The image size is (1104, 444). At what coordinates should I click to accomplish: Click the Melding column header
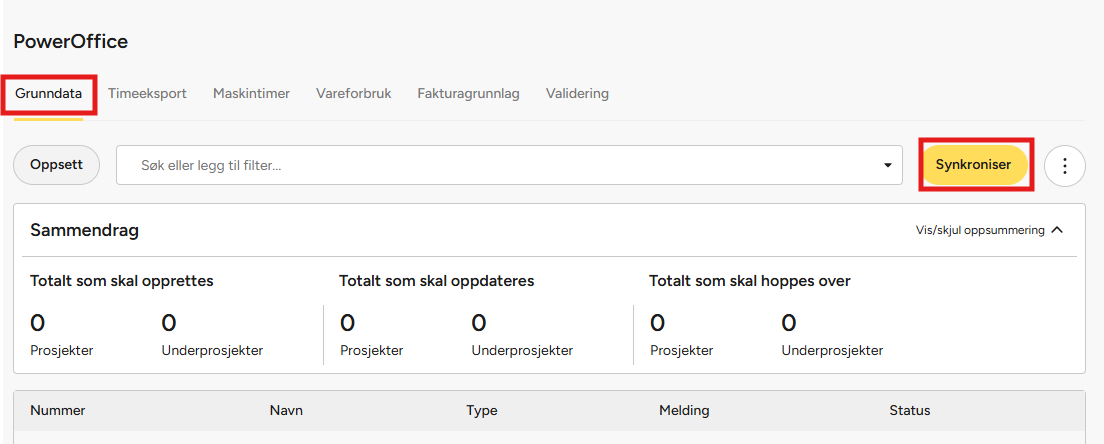684,411
